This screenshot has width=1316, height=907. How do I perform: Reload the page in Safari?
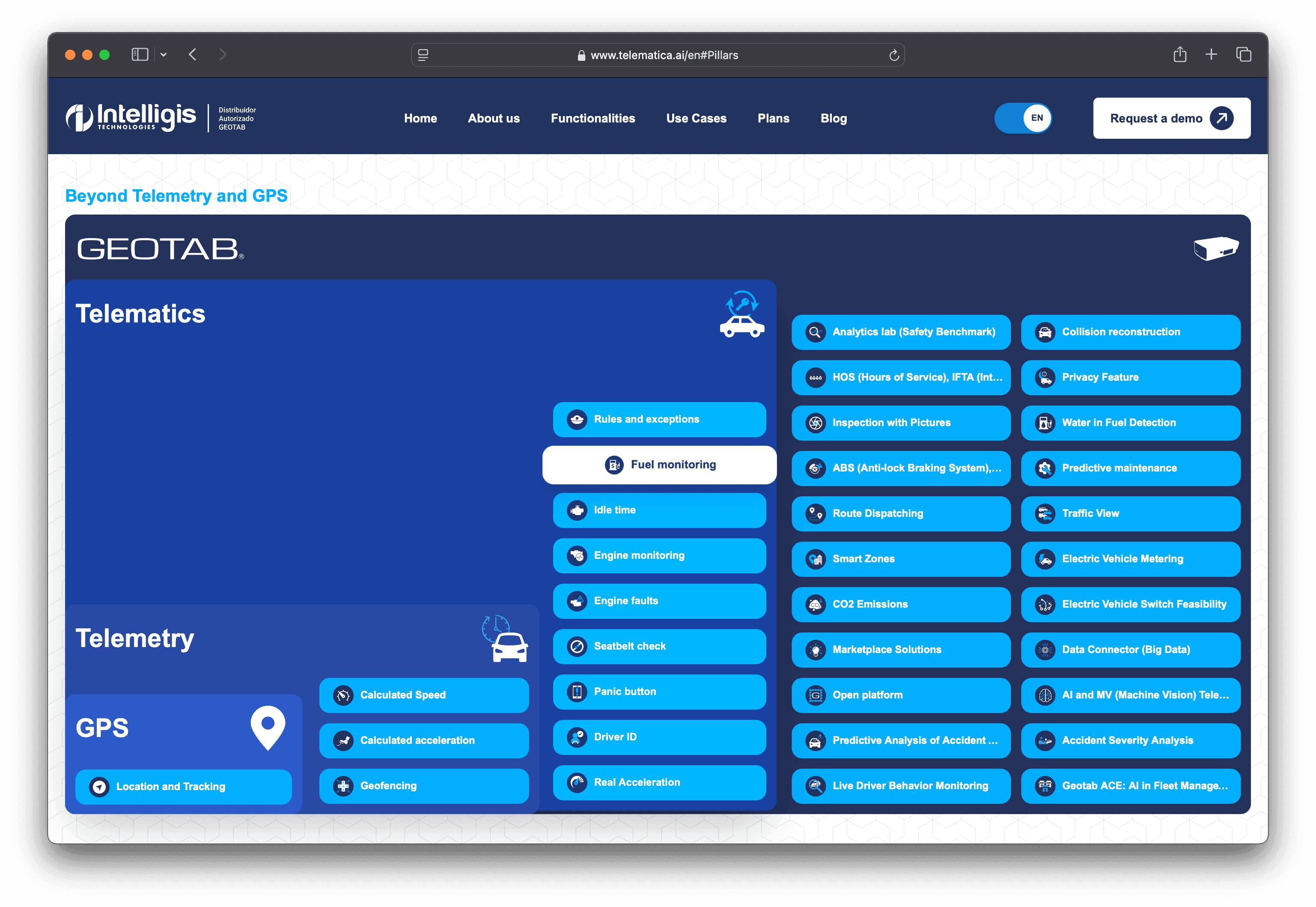coord(893,54)
